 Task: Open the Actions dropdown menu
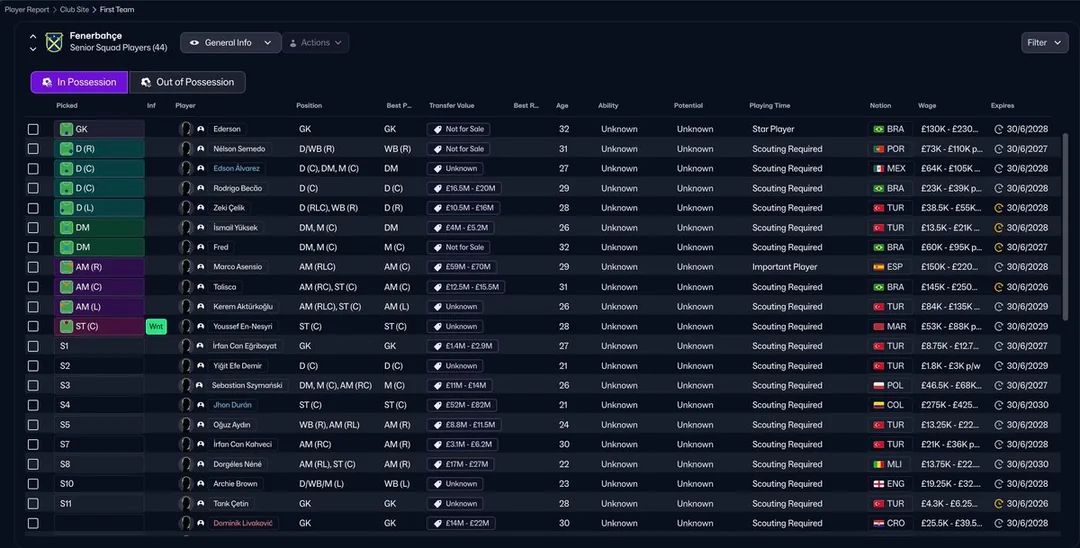(315, 43)
